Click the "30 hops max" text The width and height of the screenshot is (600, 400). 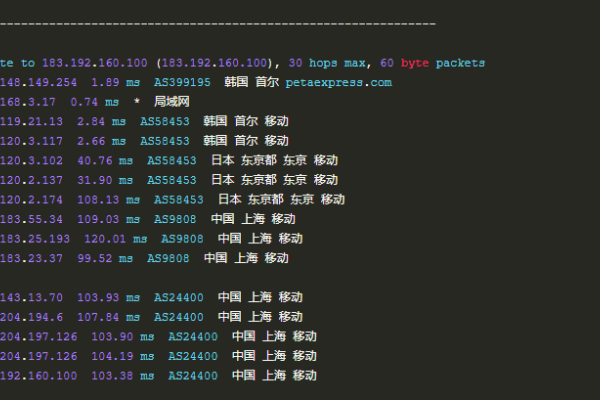click(323, 63)
